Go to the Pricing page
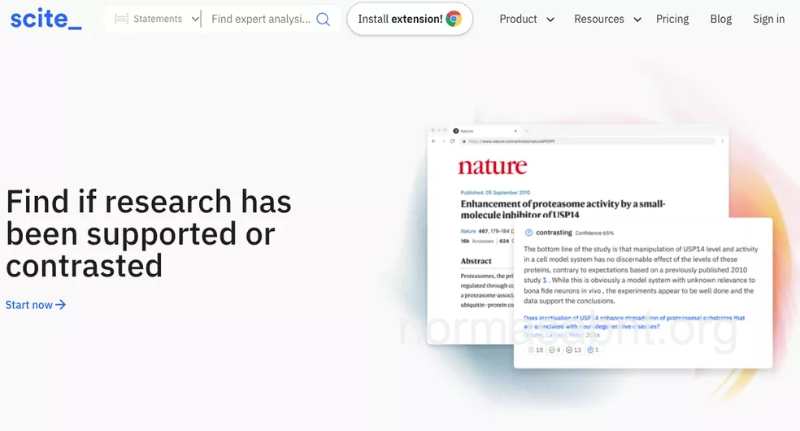Viewport: 800px width, 431px height. coord(672,19)
